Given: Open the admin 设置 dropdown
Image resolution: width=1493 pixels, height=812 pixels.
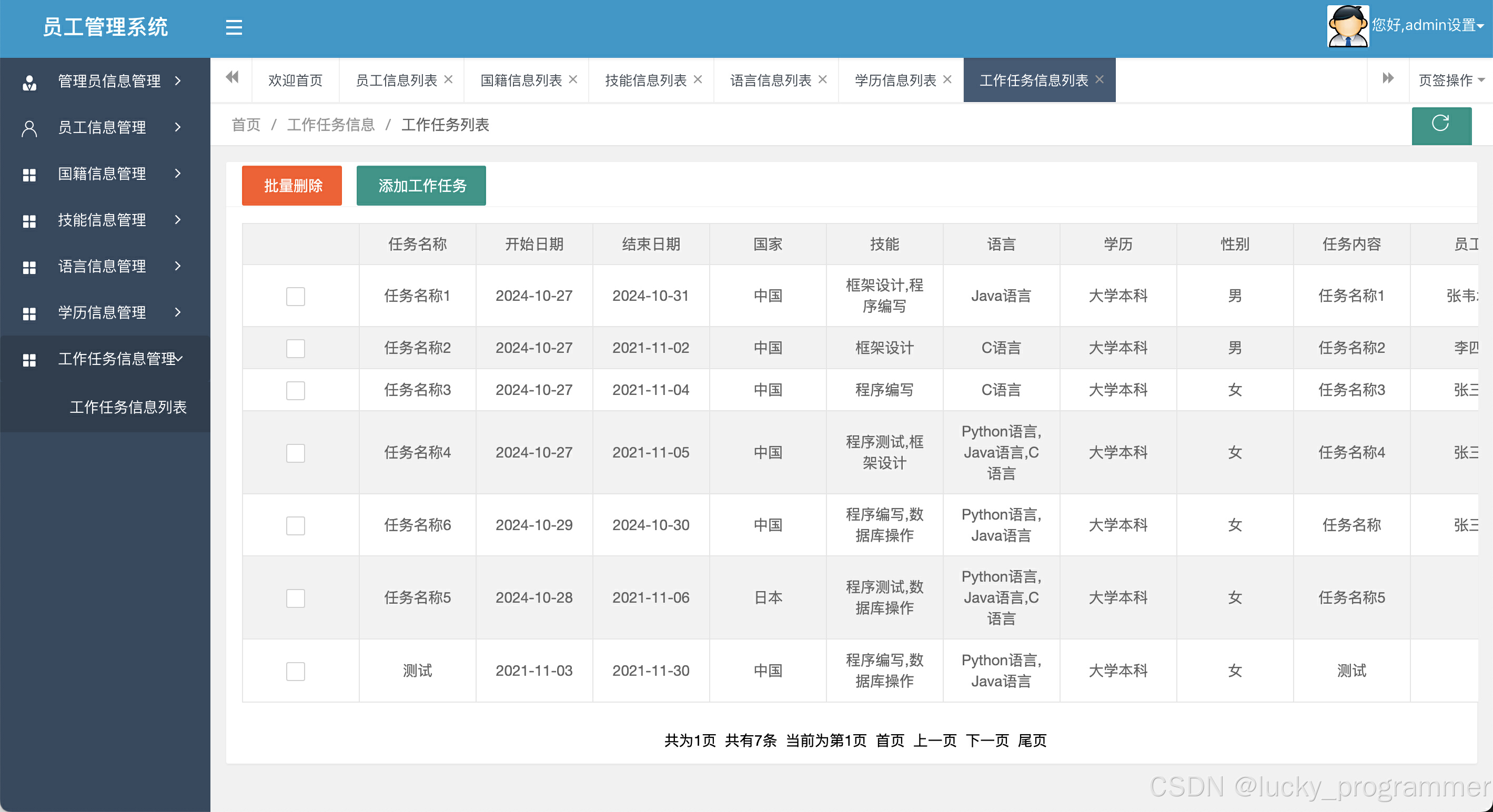Looking at the screenshot, I should [x=1428, y=25].
